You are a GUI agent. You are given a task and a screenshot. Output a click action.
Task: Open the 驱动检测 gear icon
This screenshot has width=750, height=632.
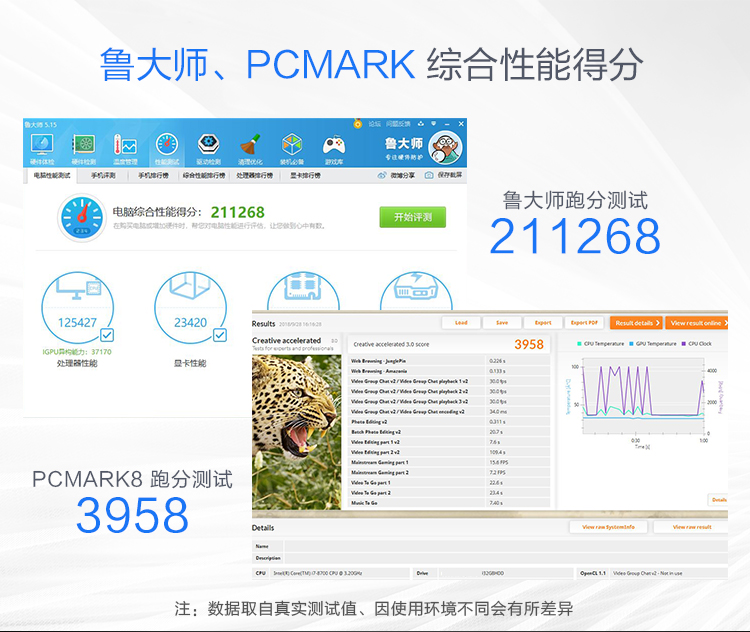209,144
